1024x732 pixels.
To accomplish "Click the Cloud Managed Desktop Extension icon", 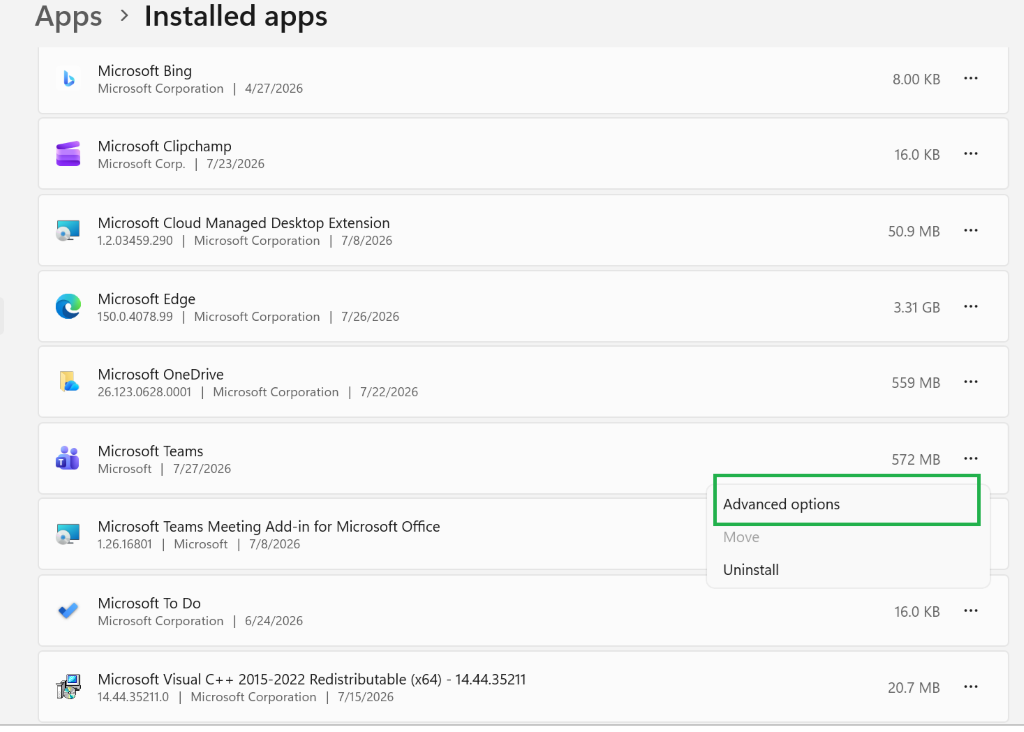I will [68, 231].
